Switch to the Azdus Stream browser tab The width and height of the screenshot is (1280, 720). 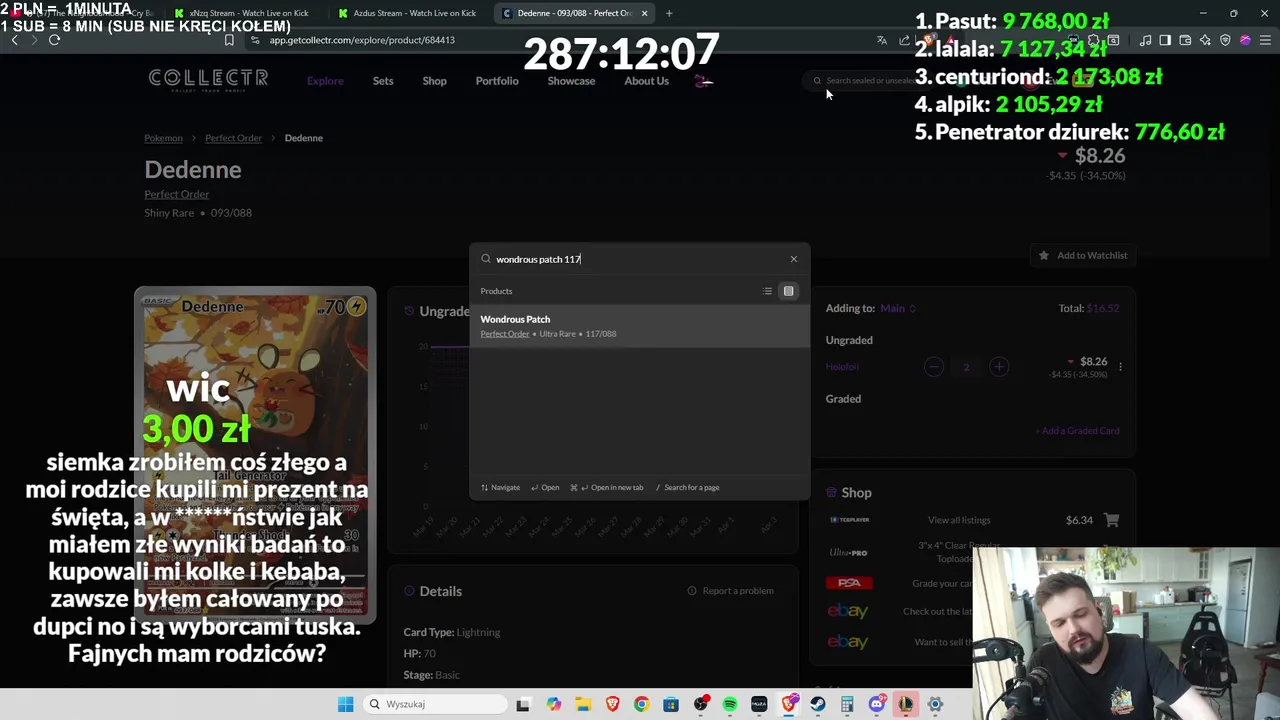(414, 13)
